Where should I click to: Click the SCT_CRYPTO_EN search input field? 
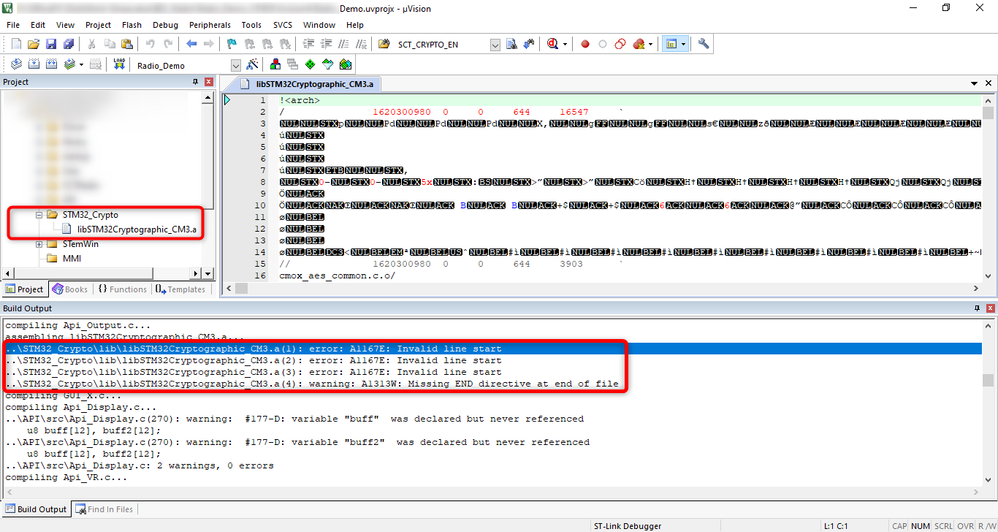pyautogui.click(x=442, y=45)
